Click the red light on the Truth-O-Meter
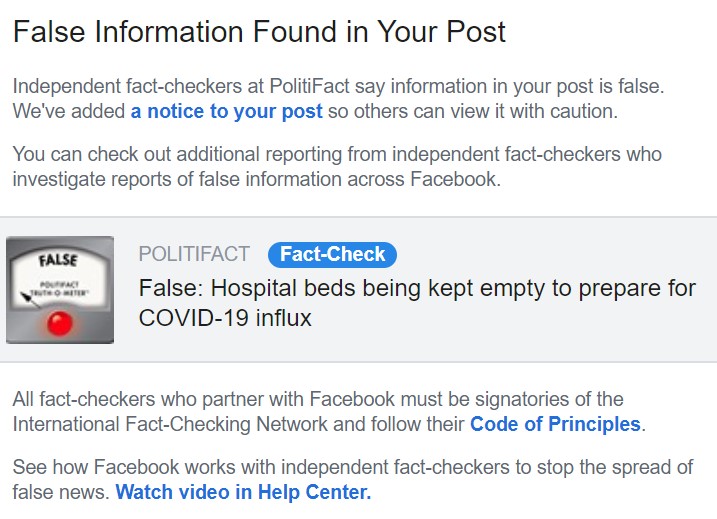This screenshot has width=717, height=519. (x=60, y=322)
